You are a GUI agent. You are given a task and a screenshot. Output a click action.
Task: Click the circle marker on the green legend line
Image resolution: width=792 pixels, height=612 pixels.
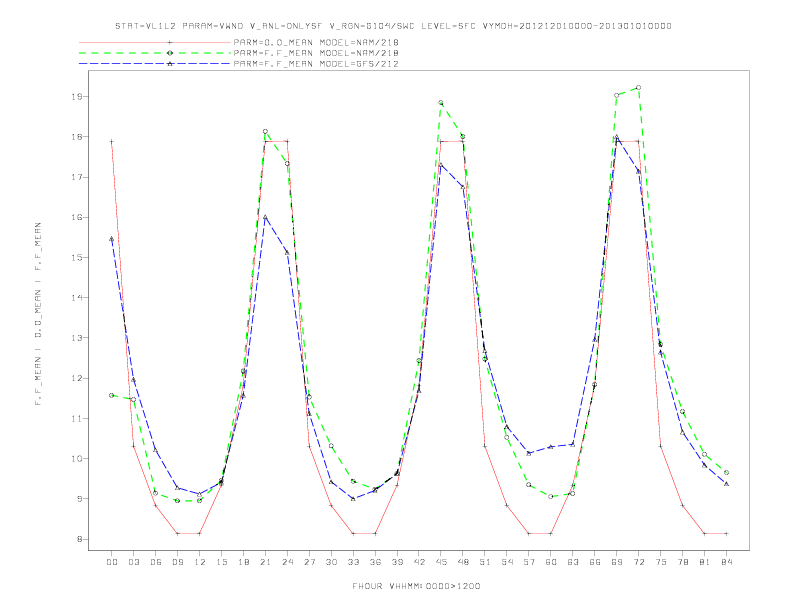[170, 53]
